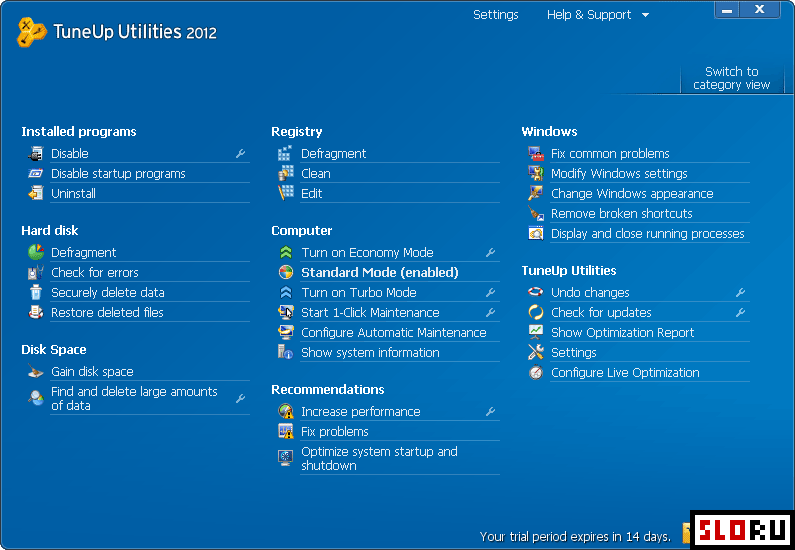This screenshot has height=550, width=795.
Task: Click the wrench next to Economy Mode
Action: pyautogui.click(x=490, y=252)
